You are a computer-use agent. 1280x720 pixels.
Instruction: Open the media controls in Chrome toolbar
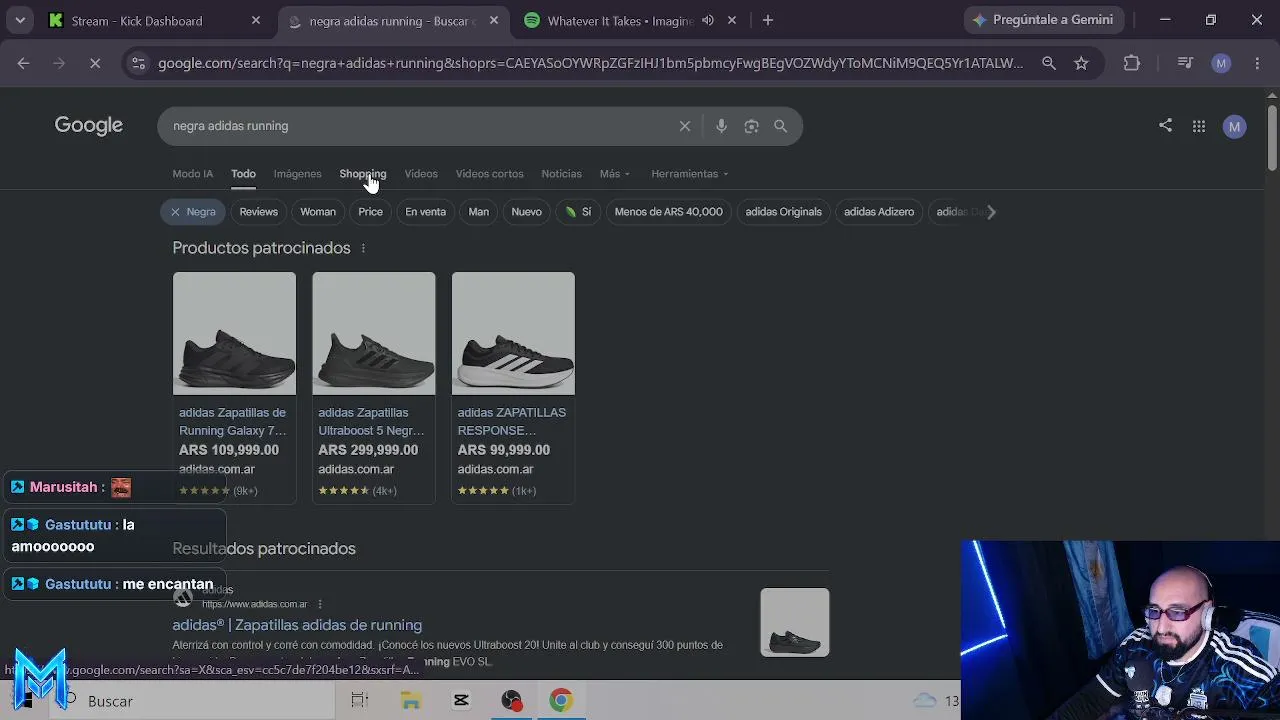click(1186, 63)
